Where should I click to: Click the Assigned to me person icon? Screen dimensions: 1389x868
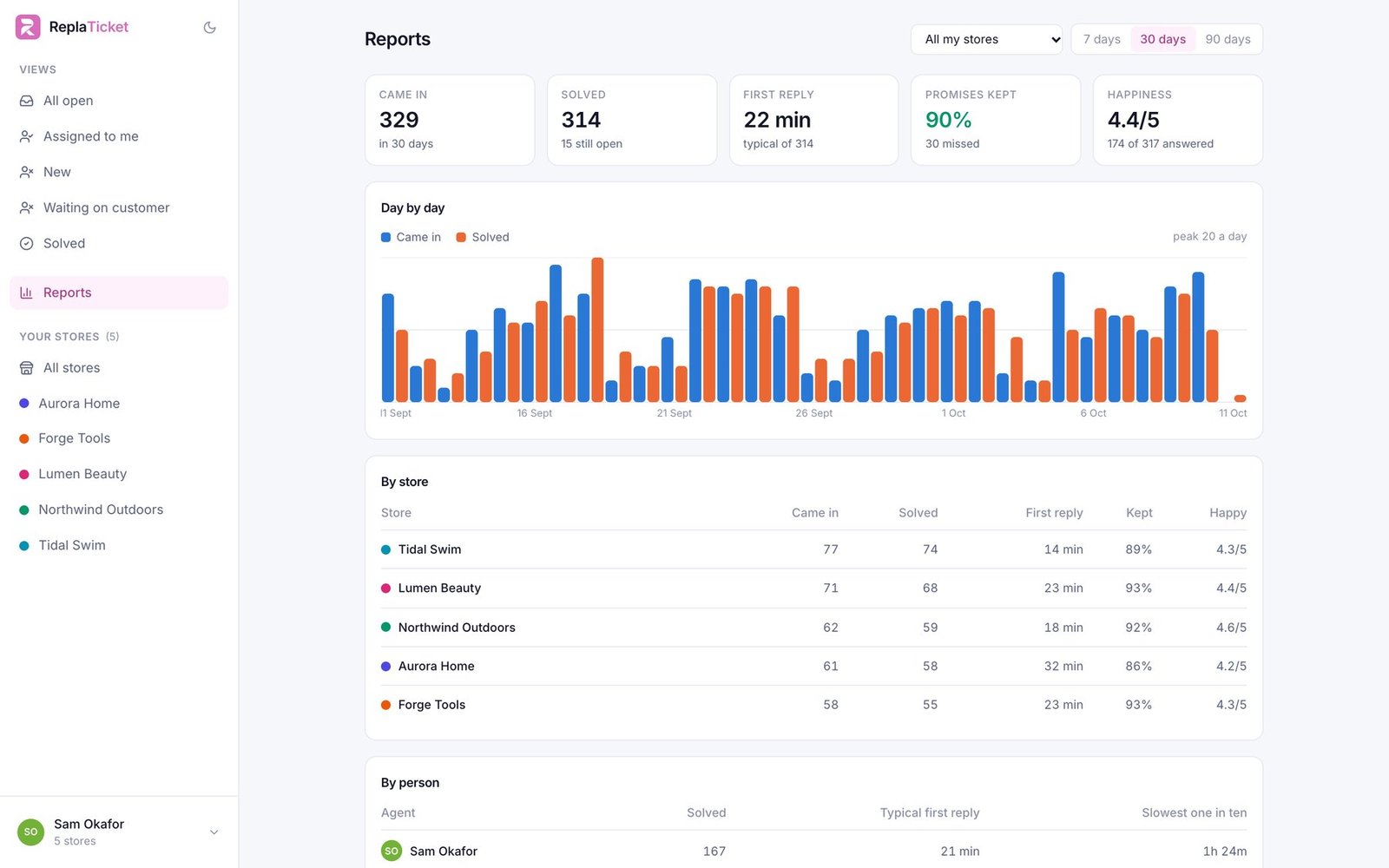27,136
